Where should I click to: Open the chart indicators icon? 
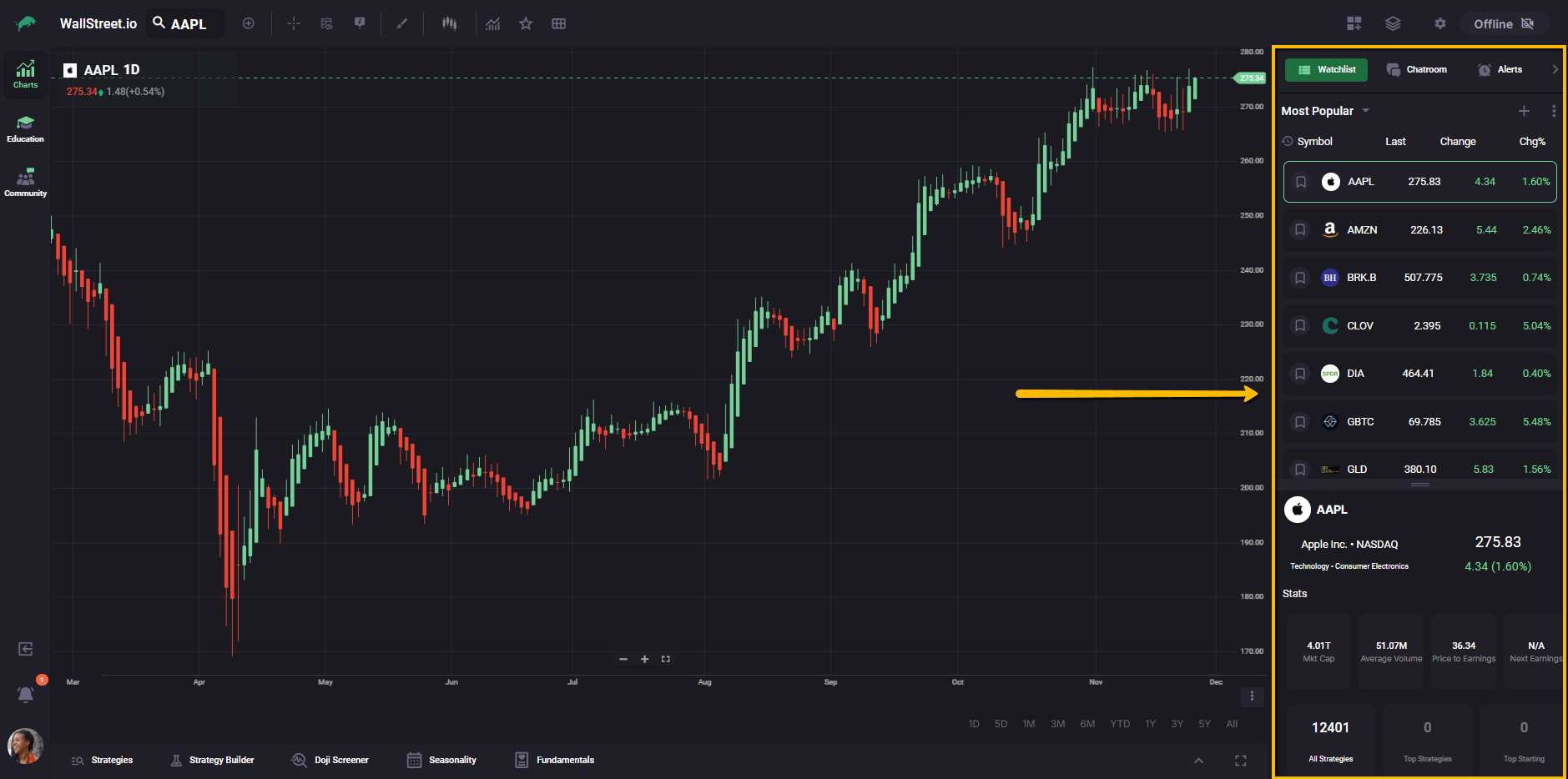(493, 23)
